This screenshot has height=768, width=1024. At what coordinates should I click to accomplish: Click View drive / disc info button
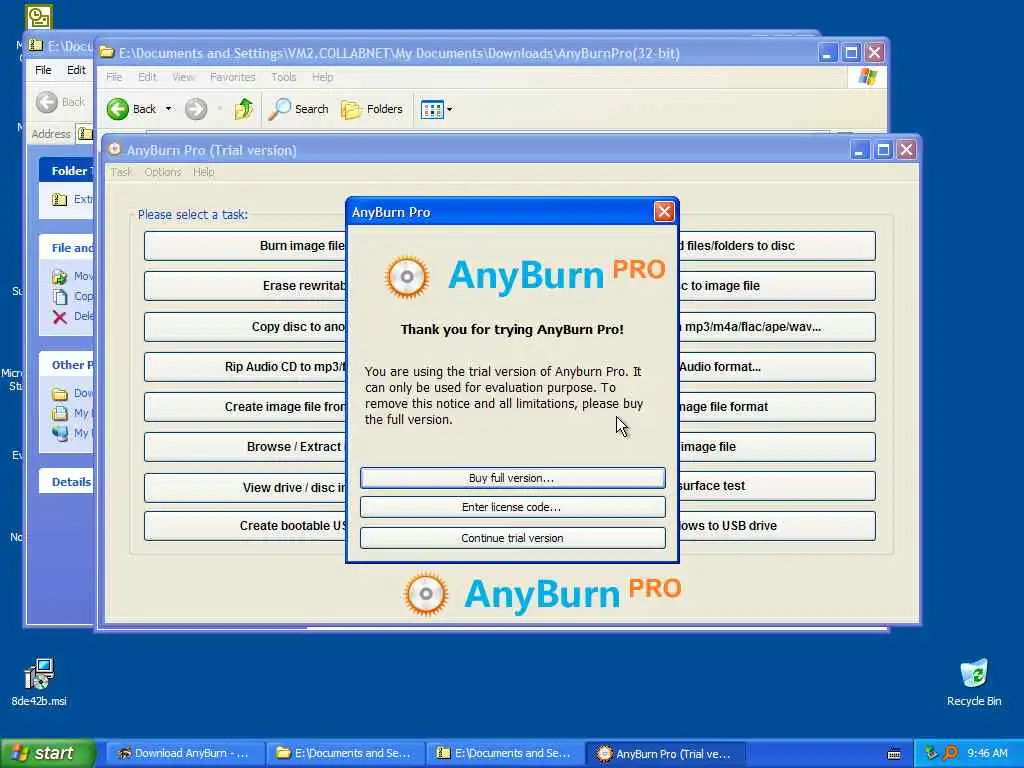click(245, 487)
